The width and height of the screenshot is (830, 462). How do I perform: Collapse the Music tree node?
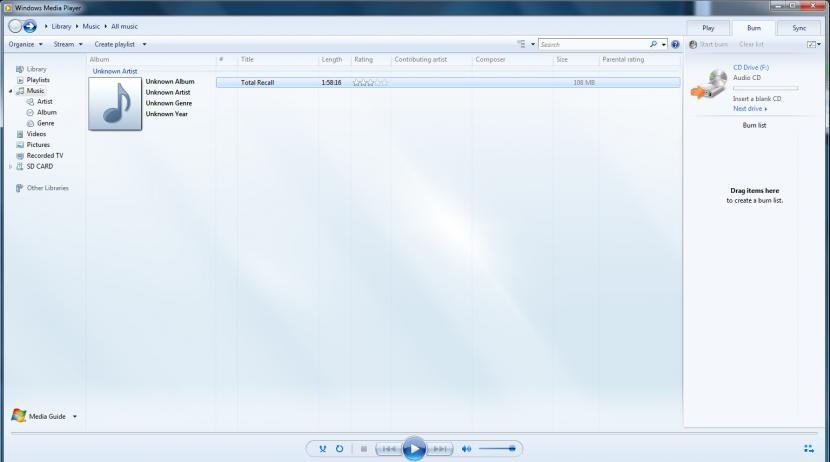pyautogui.click(x=11, y=91)
